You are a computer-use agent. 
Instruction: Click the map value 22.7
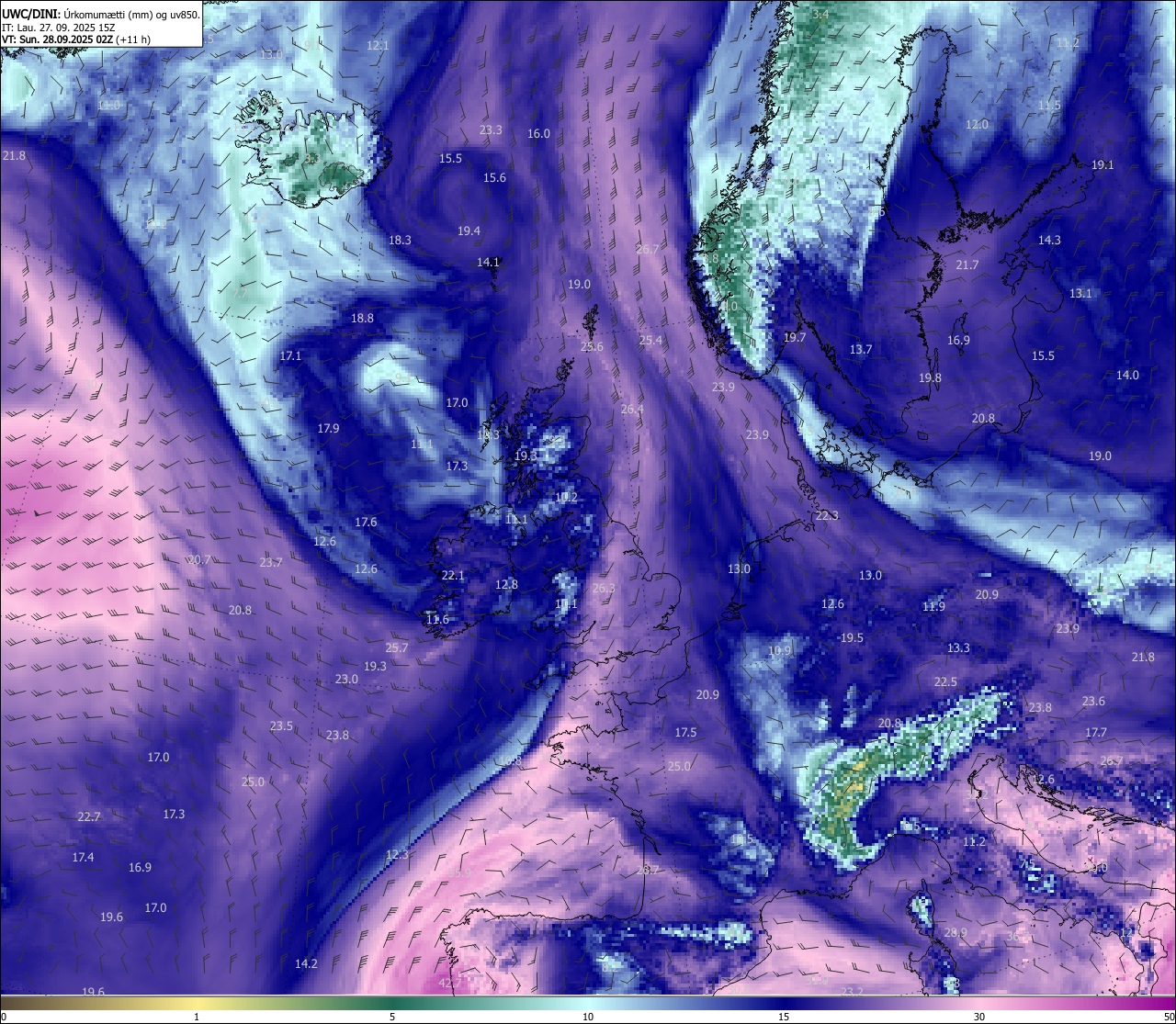point(88,816)
